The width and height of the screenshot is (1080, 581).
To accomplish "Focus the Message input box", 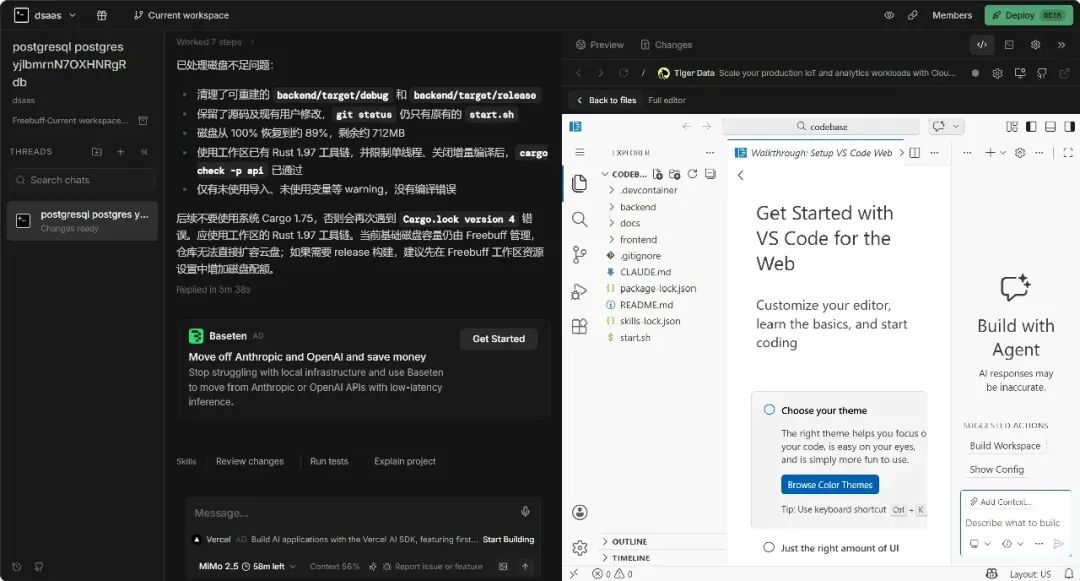I will tap(353, 513).
